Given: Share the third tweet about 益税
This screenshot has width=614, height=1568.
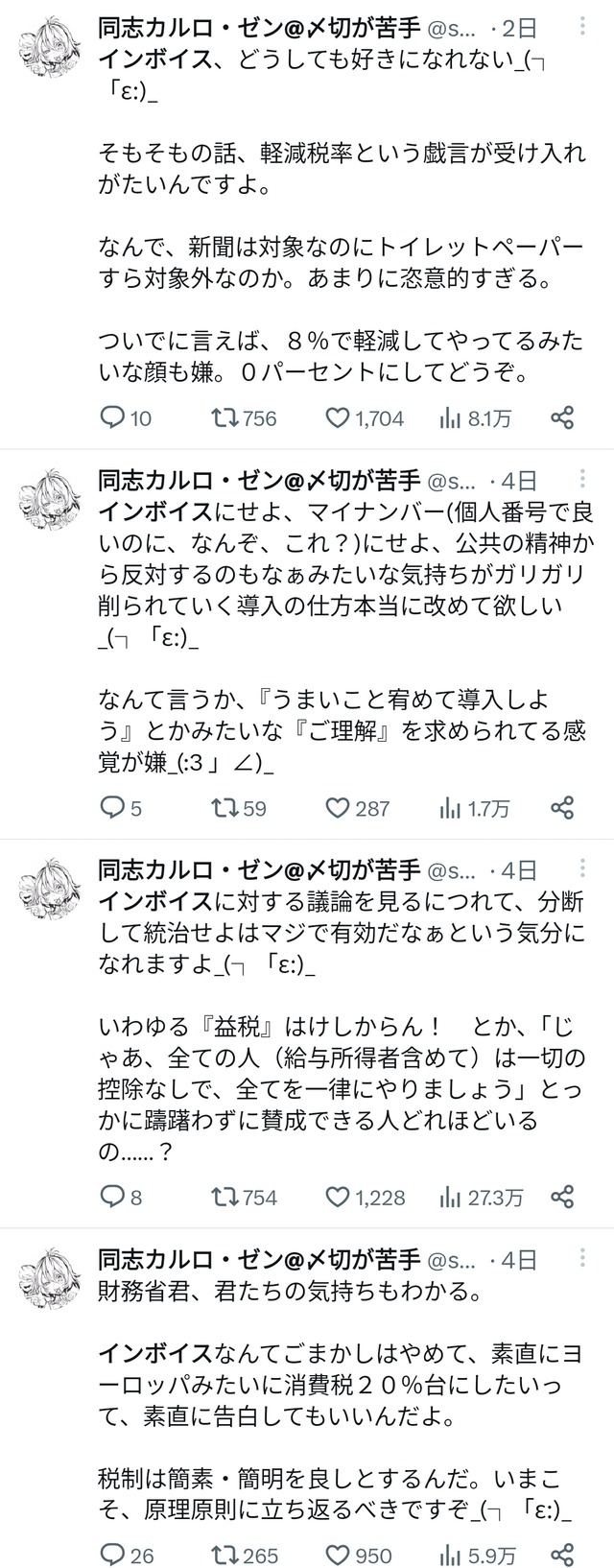Looking at the screenshot, I should coord(562,1197).
